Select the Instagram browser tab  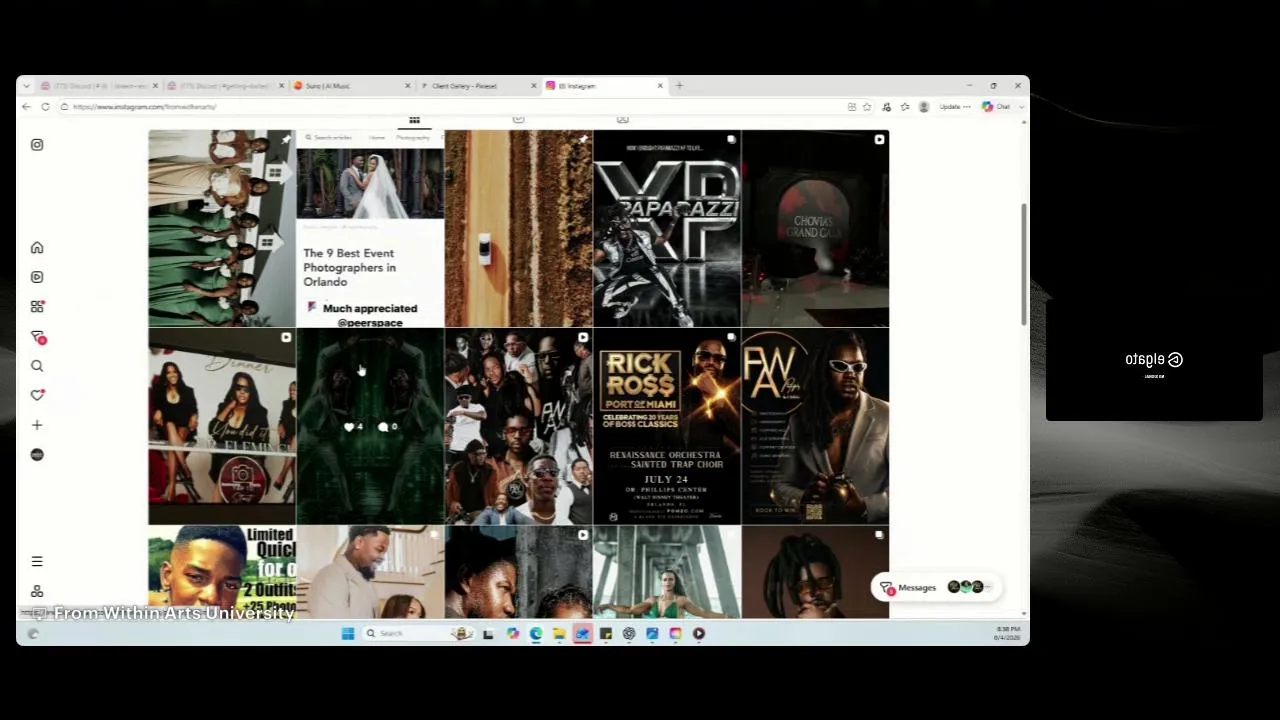(x=605, y=86)
